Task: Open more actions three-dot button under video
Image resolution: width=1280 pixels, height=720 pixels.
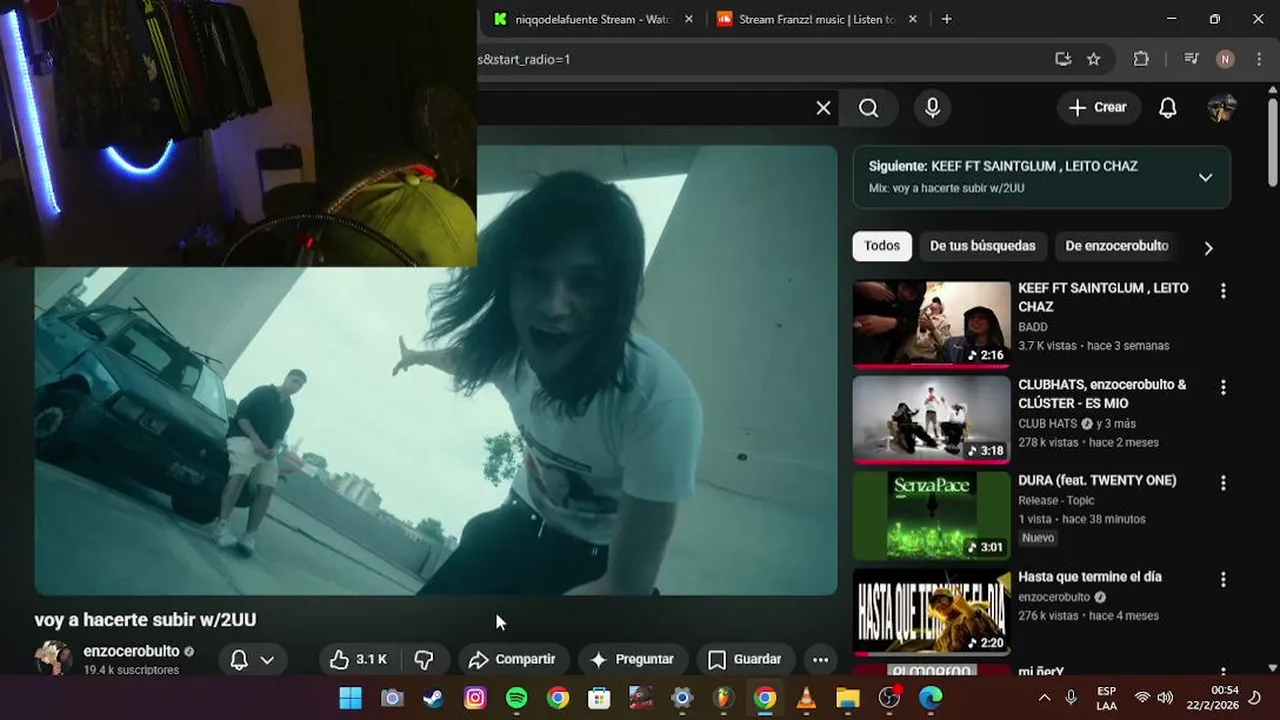Action: click(x=820, y=660)
